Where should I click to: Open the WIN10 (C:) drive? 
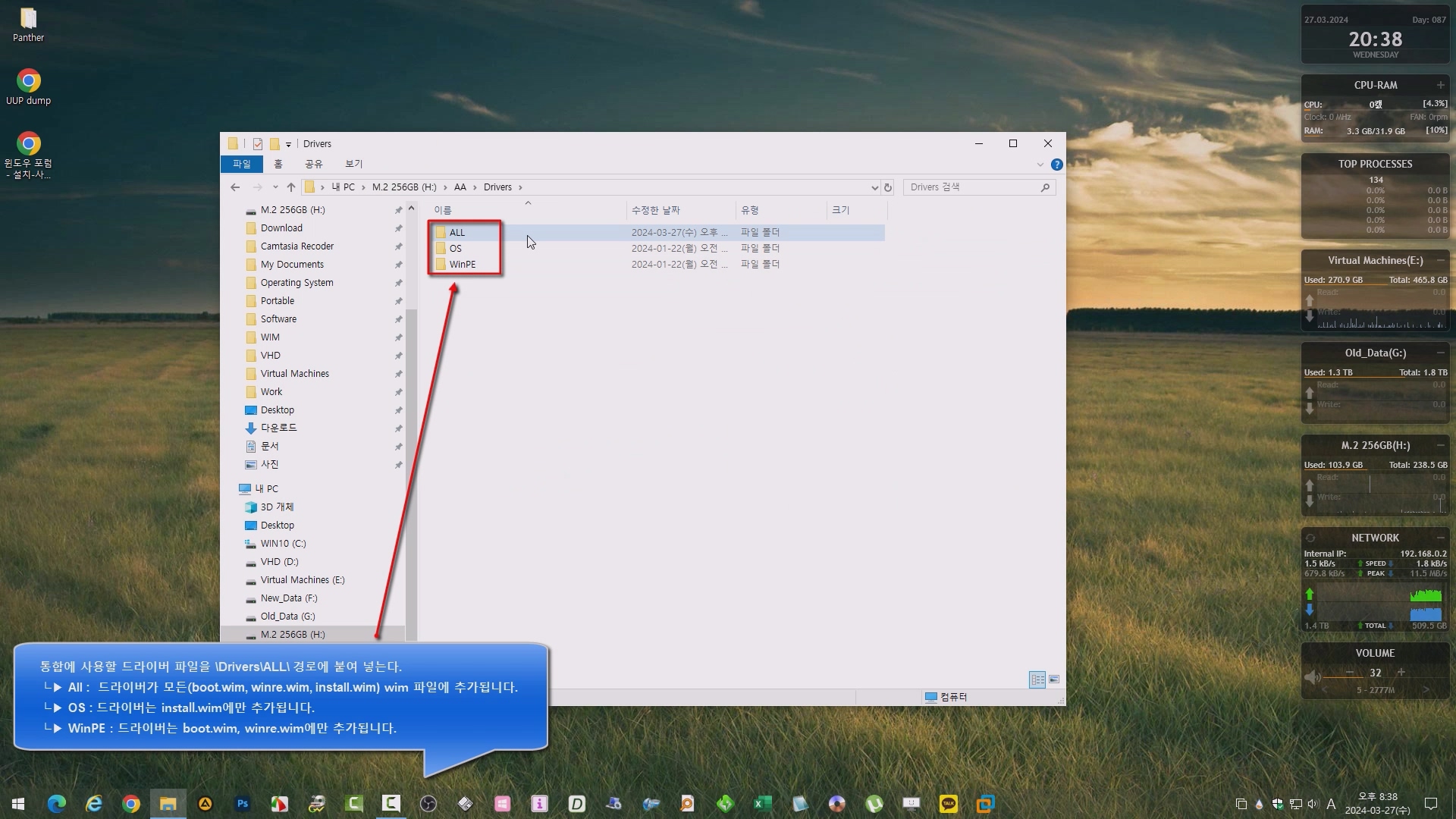283,544
